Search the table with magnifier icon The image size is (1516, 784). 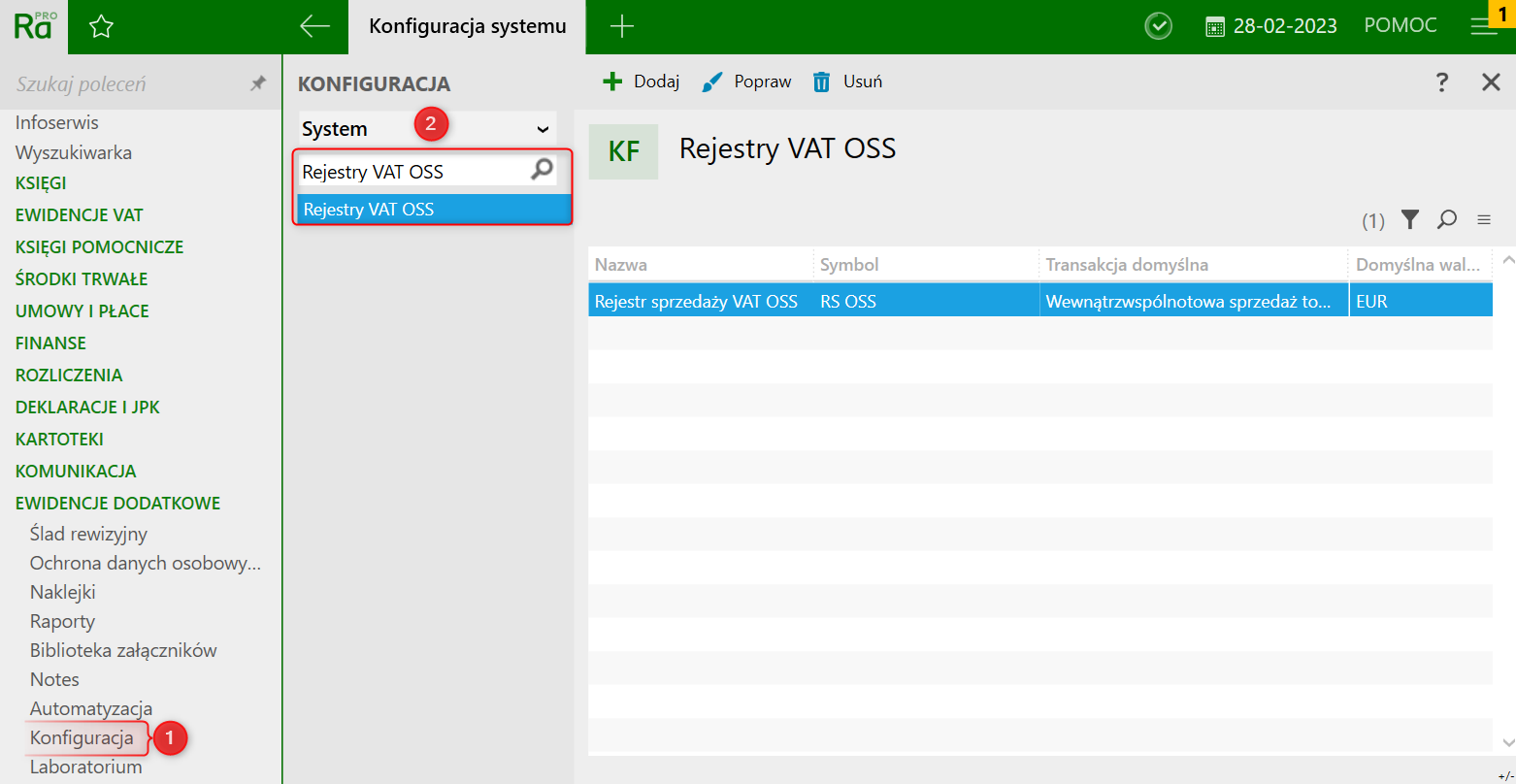pyautogui.click(x=1447, y=220)
